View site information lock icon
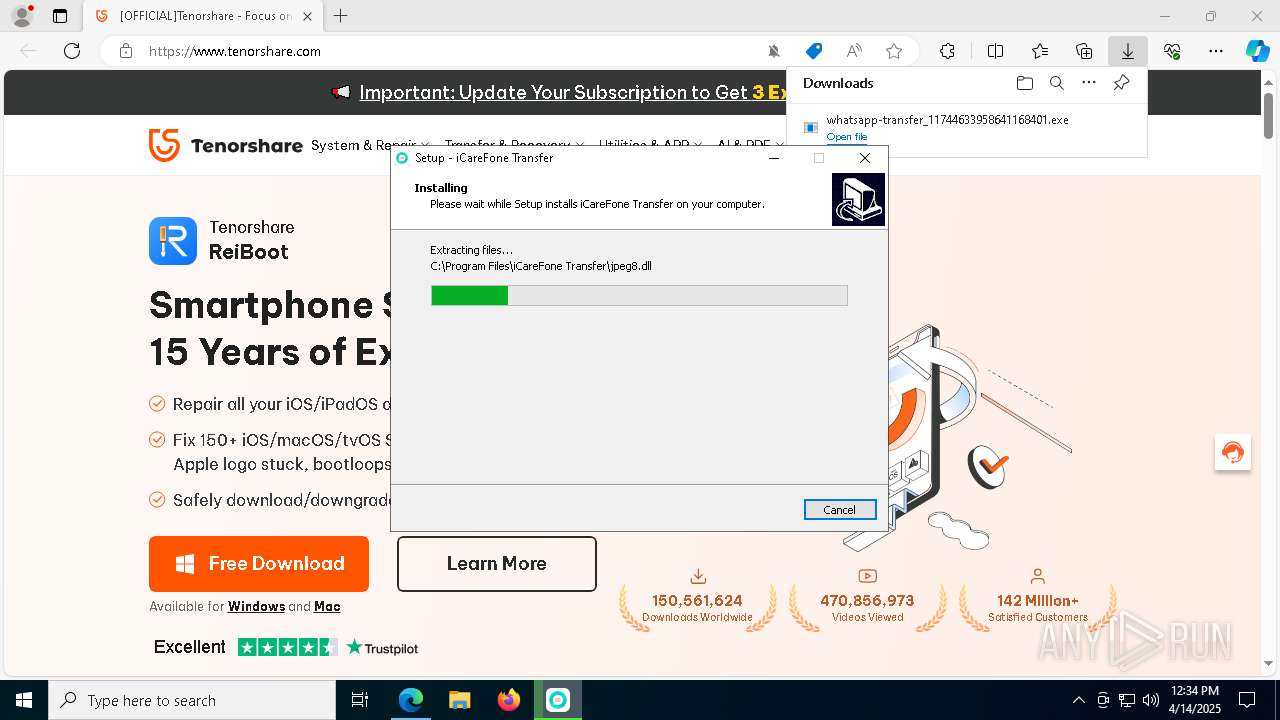The width and height of the screenshot is (1280, 720). pyautogui.click(x=126, y=51)
